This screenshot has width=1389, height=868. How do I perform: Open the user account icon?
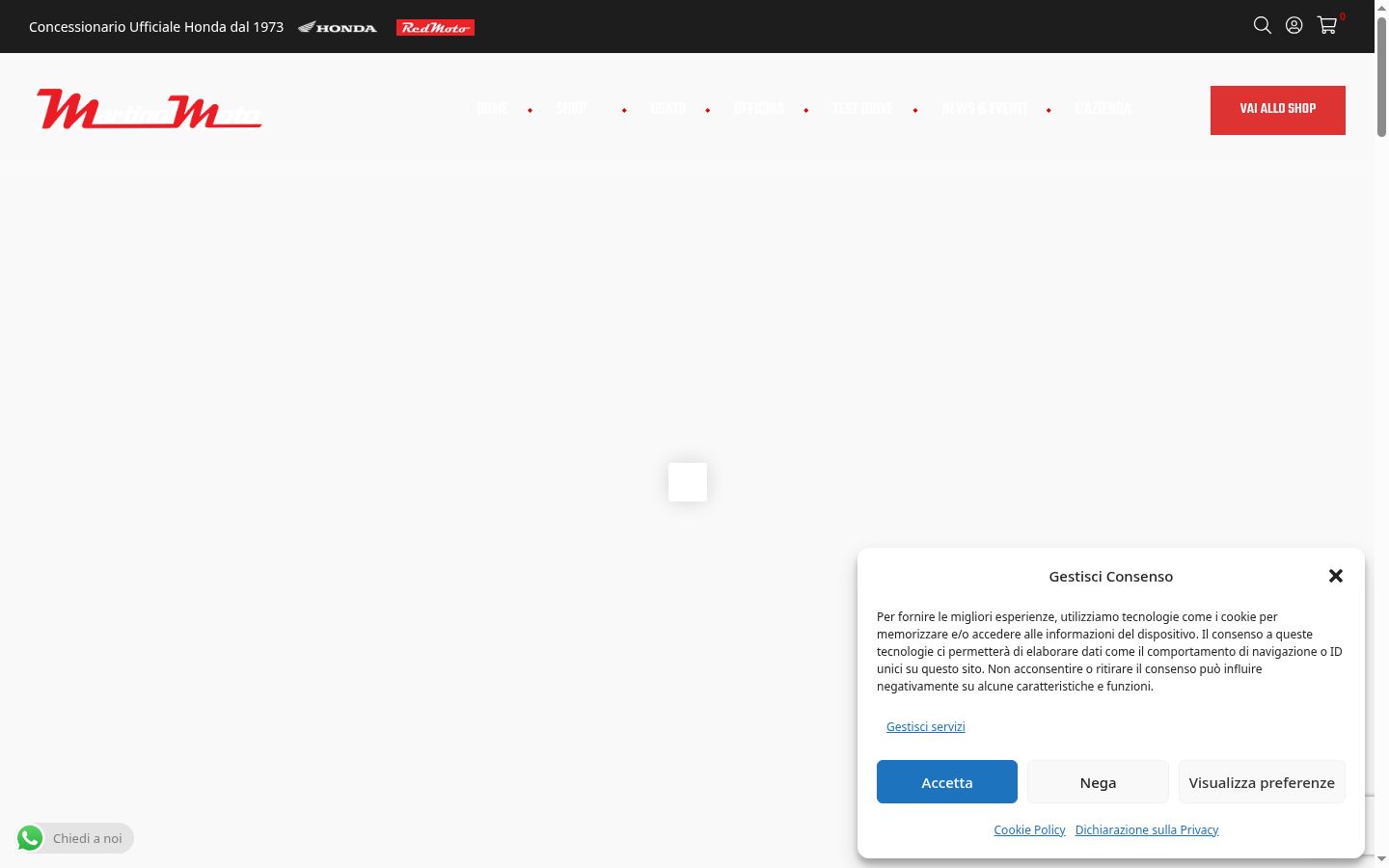1294,25
